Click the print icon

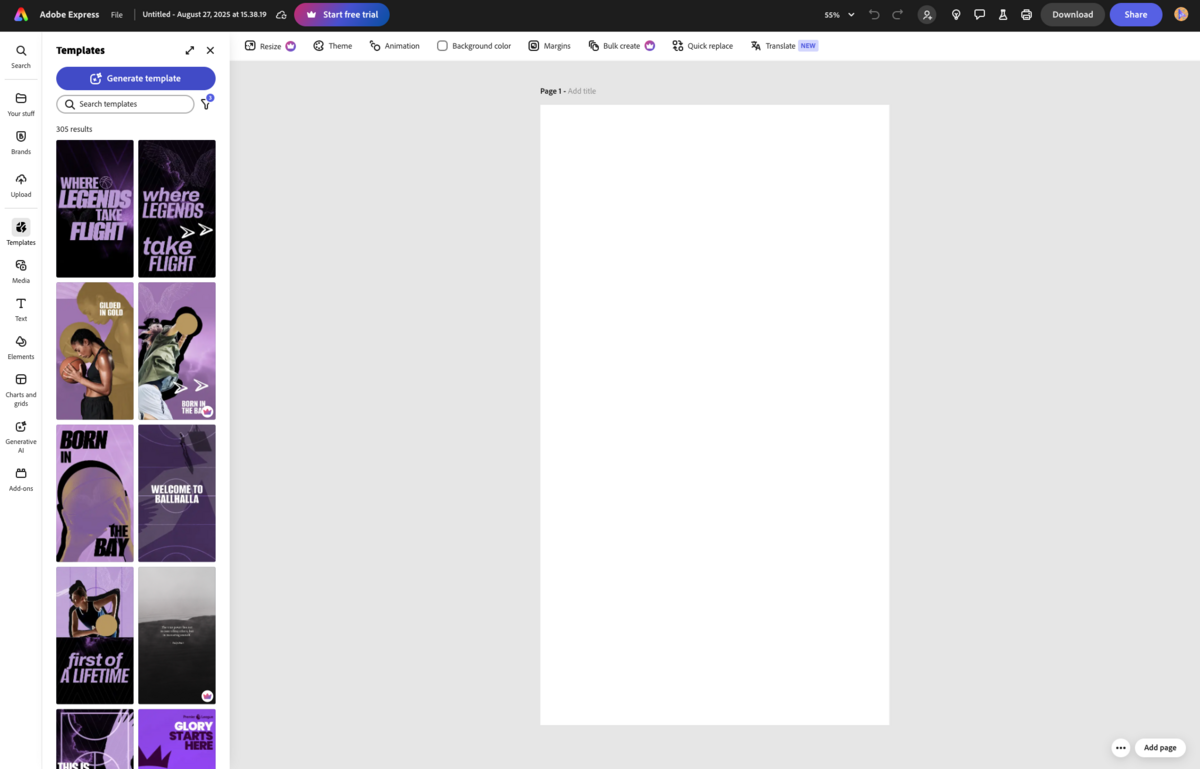pos(1026,15)
